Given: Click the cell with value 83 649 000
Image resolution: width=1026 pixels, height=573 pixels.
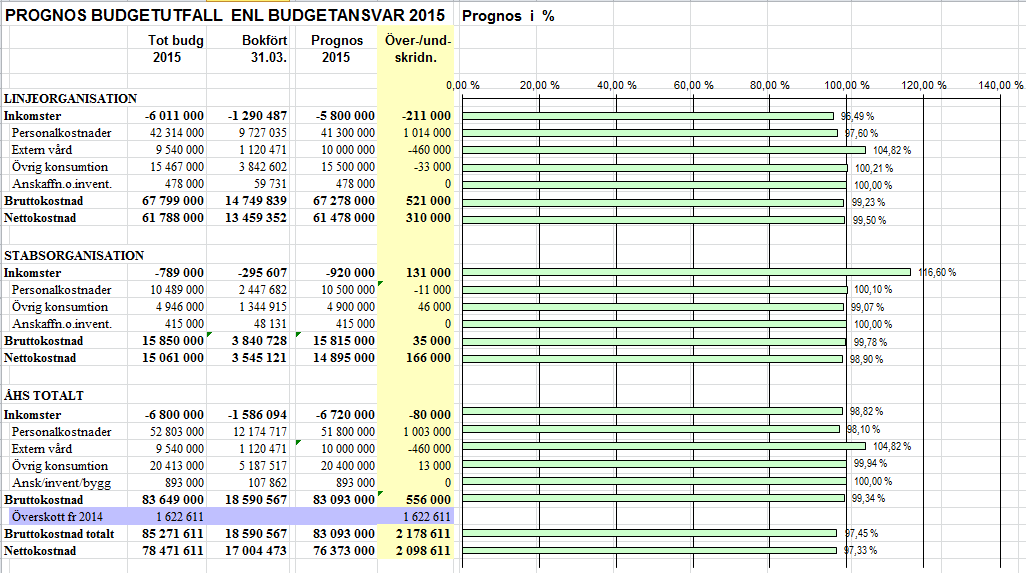Looking at the screenshot, I should 173,500.
